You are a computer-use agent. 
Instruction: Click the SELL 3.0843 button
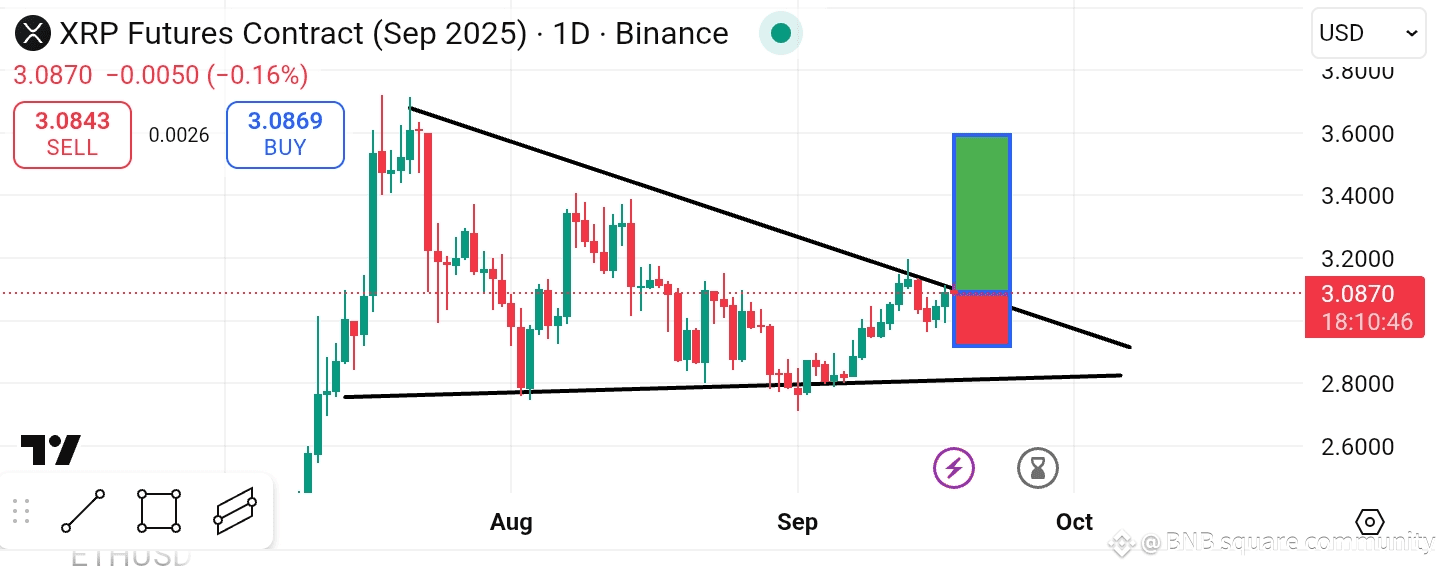pyautogui.click(x=72, y=134)
